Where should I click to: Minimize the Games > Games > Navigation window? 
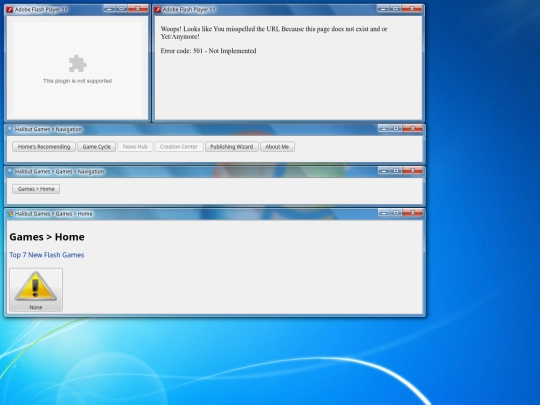384,170
